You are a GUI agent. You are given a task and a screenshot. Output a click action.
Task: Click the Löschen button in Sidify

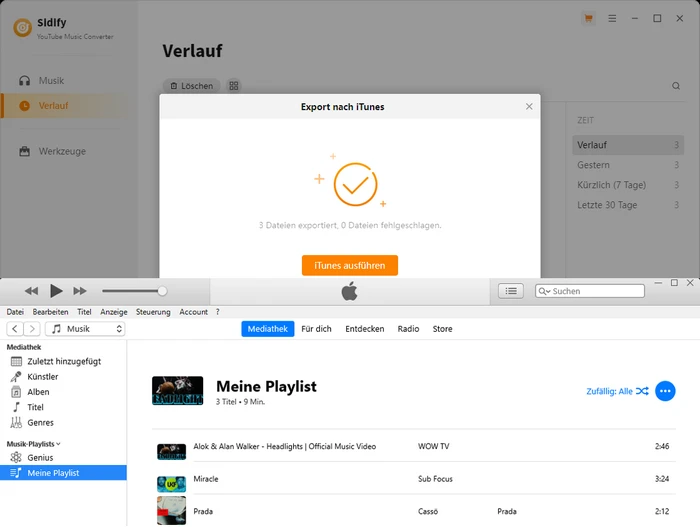(192, 86)
